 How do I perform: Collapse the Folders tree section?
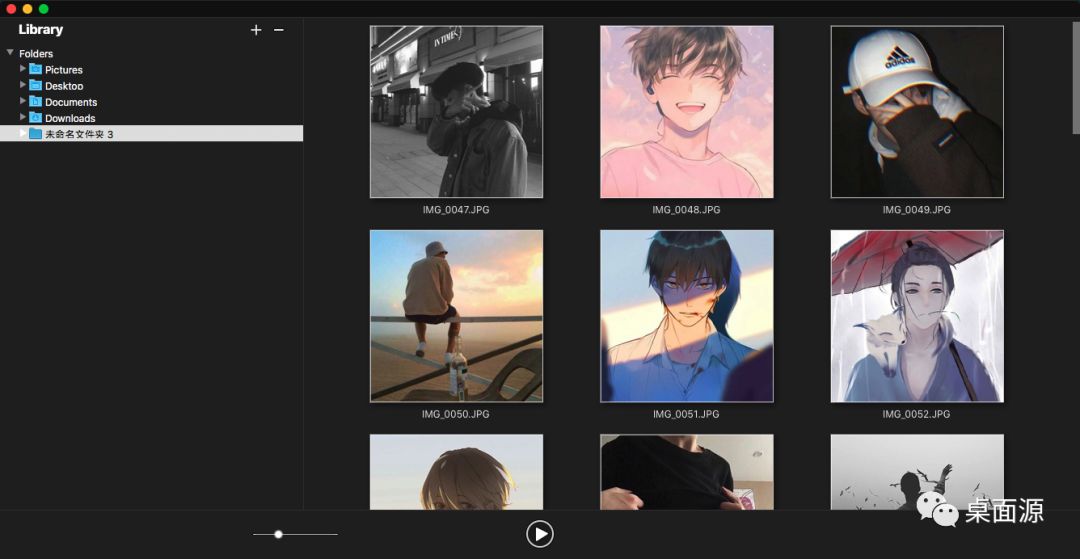(x=10, y=53)
